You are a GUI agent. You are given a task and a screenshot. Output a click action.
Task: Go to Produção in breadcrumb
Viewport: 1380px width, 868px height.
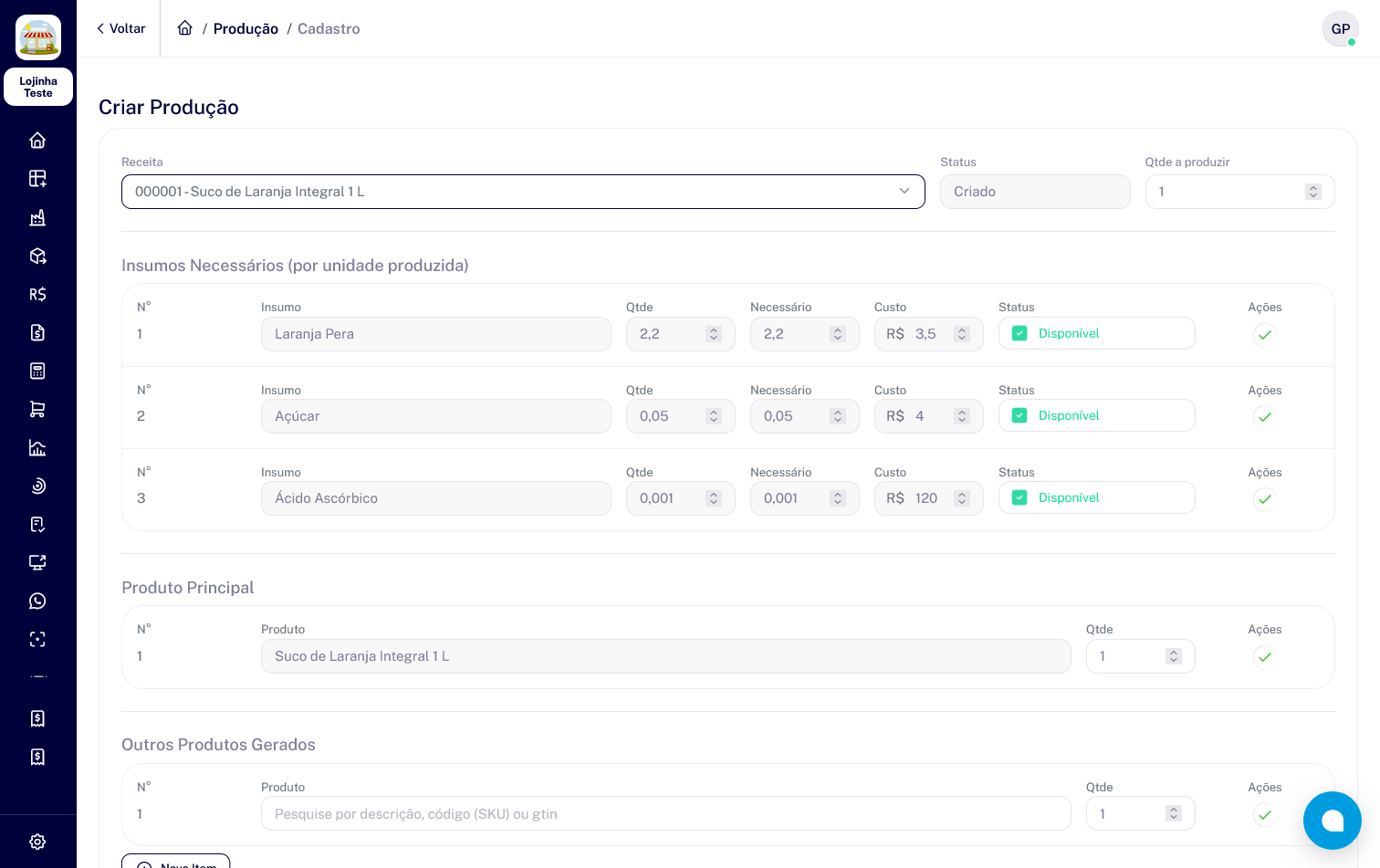pos(246,28)
